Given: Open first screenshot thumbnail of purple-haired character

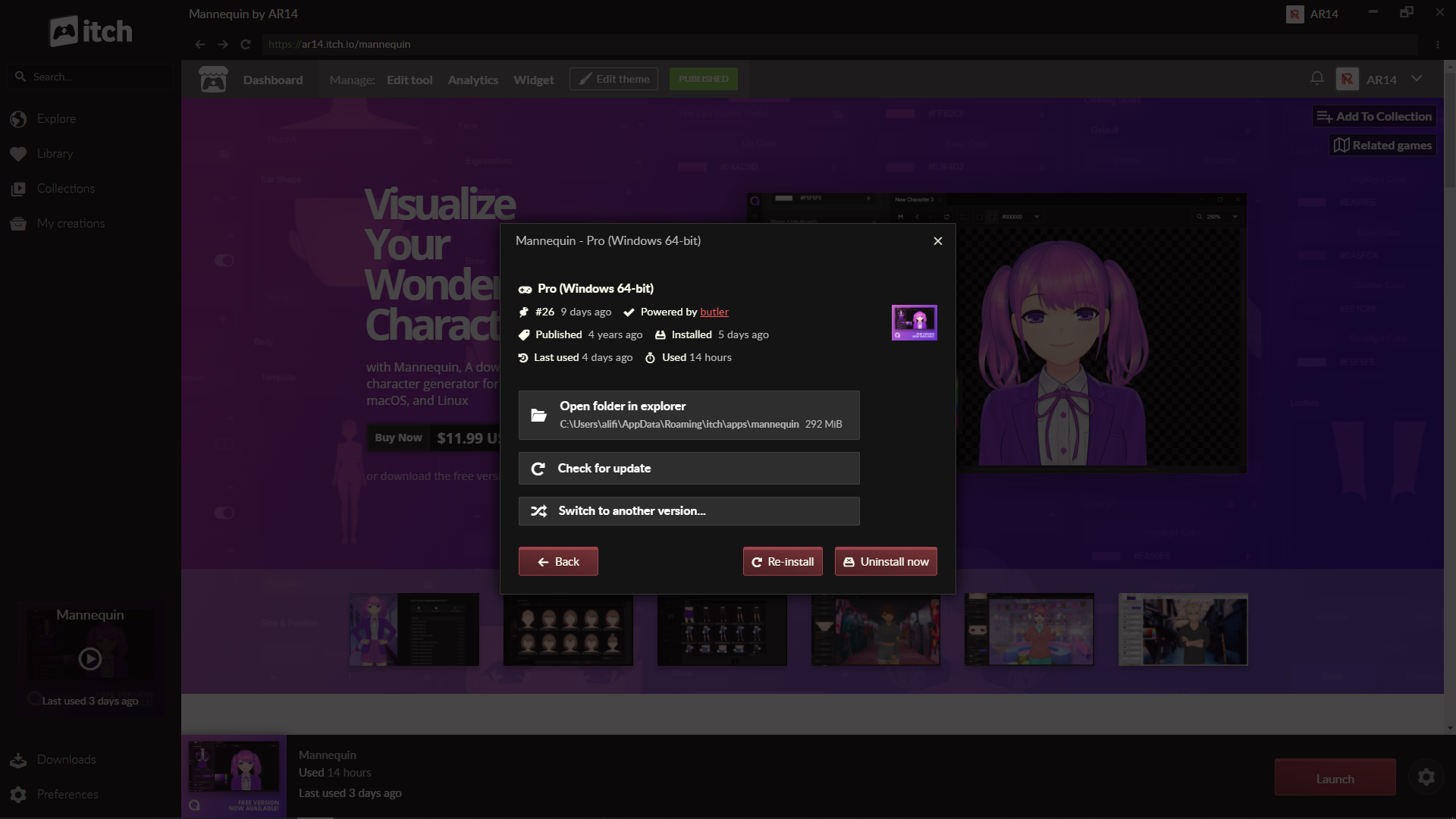Looking at the screenshot, I should [x=414, y=629].
